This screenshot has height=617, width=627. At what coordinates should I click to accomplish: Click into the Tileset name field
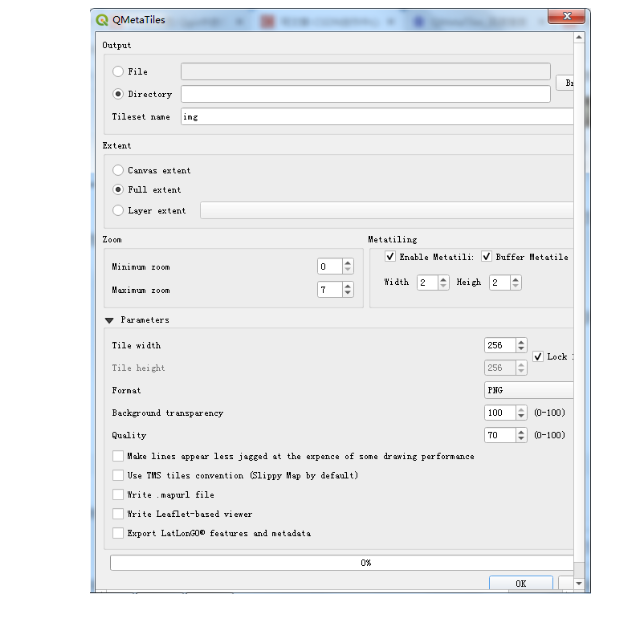pyautogui.click(x=377, y=117)
